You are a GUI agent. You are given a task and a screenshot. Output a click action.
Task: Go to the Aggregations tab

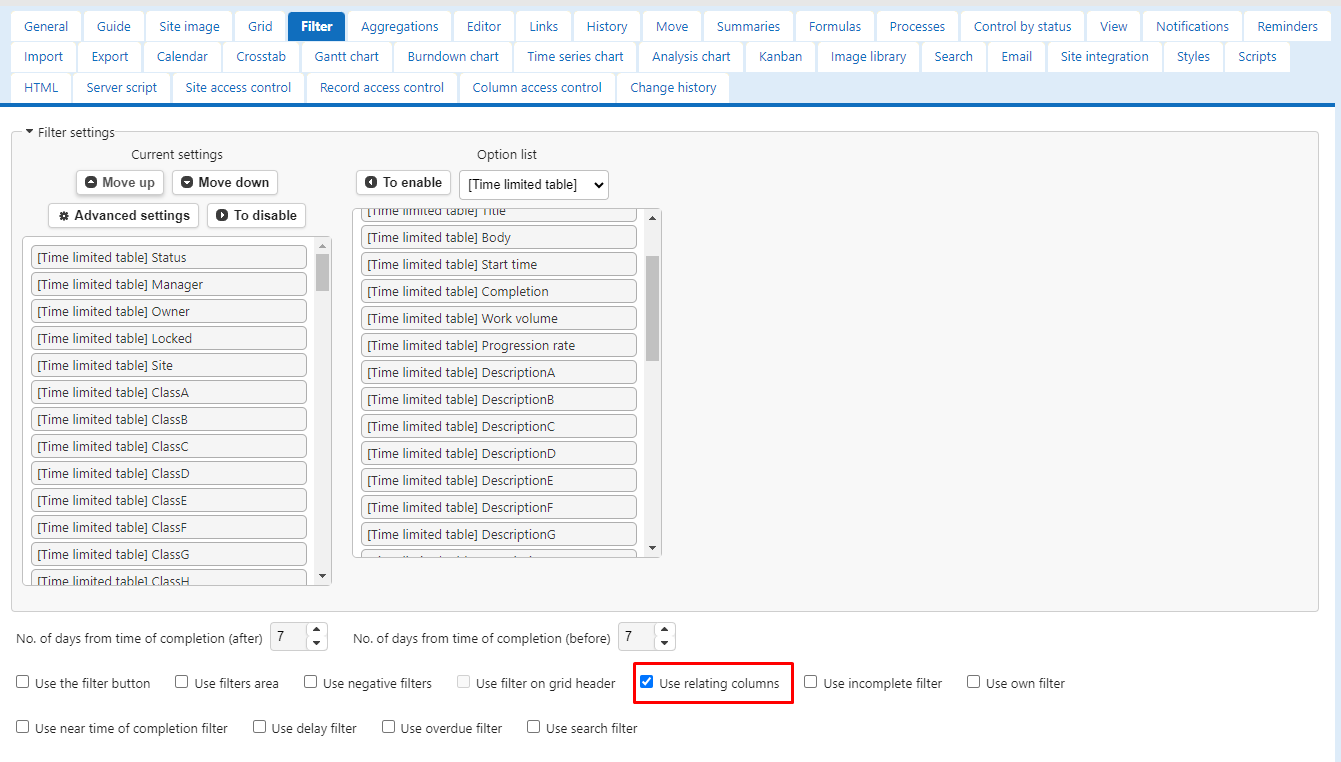point(400,26)
